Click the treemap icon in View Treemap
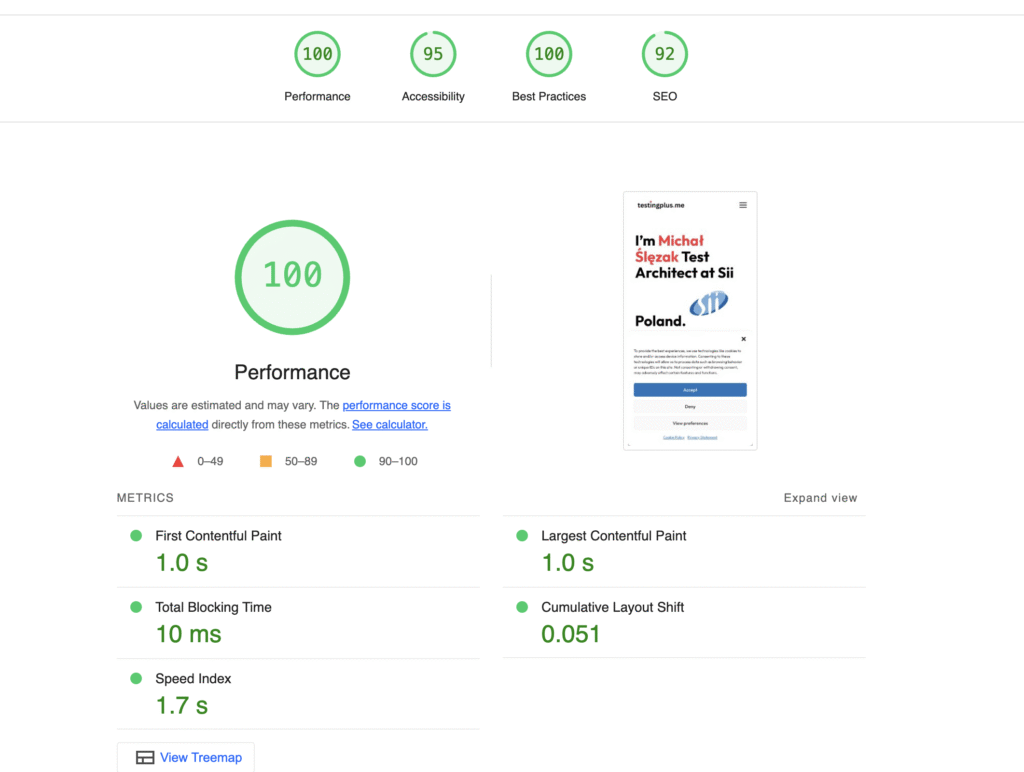1024x772 pixels. [x=145, y=758]
